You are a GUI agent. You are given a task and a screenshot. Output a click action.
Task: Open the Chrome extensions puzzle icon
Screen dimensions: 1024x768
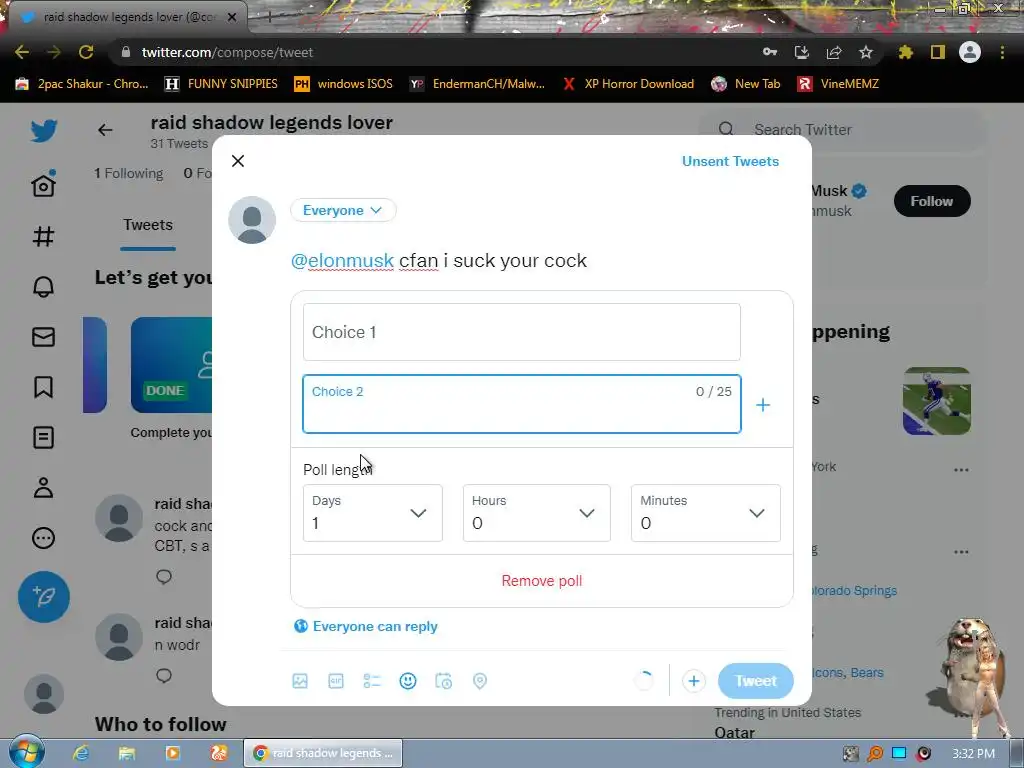[x=906, y=52]
